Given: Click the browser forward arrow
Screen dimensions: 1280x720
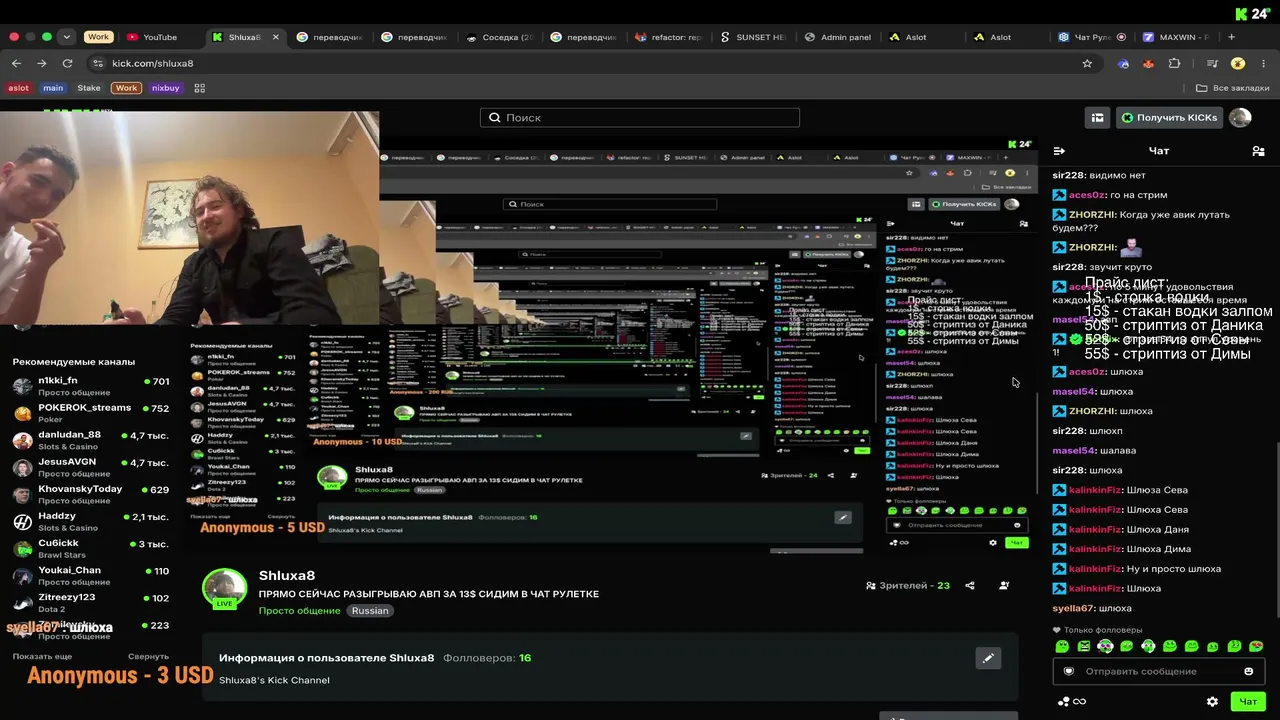Looking at the screenshot, I should (x=41, y=63).
